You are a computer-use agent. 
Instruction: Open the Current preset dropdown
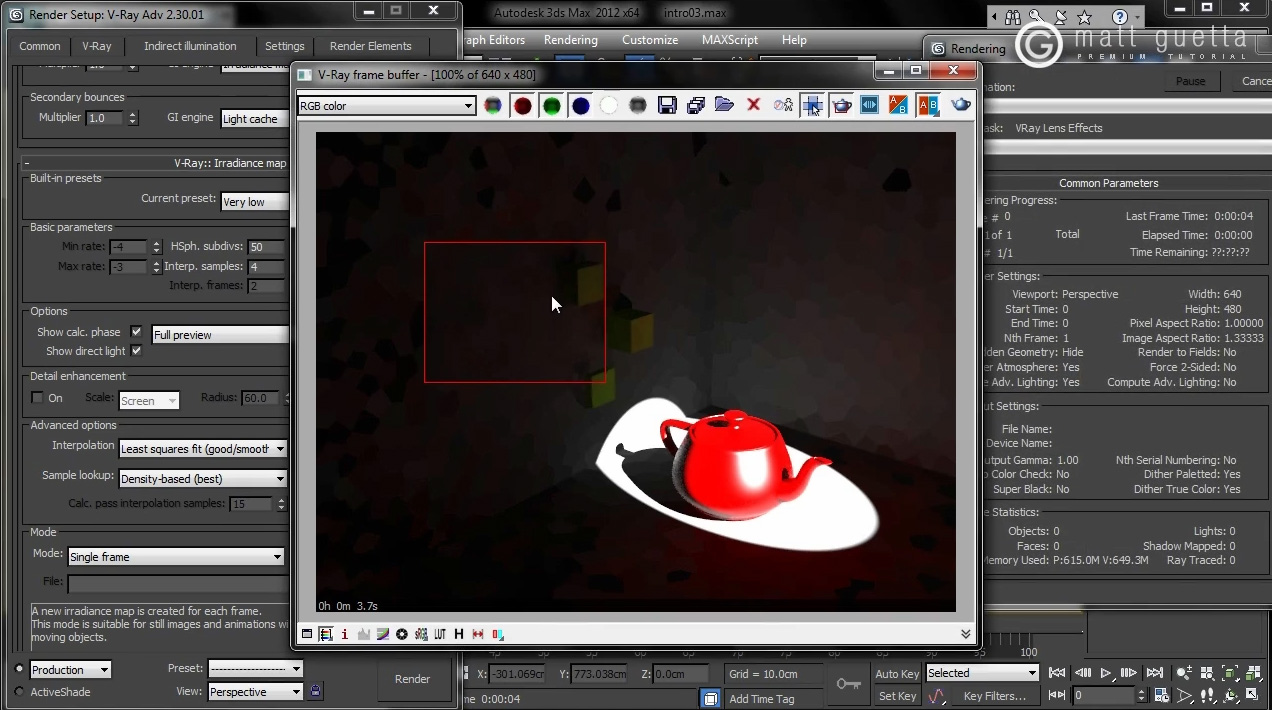point(255,201)
